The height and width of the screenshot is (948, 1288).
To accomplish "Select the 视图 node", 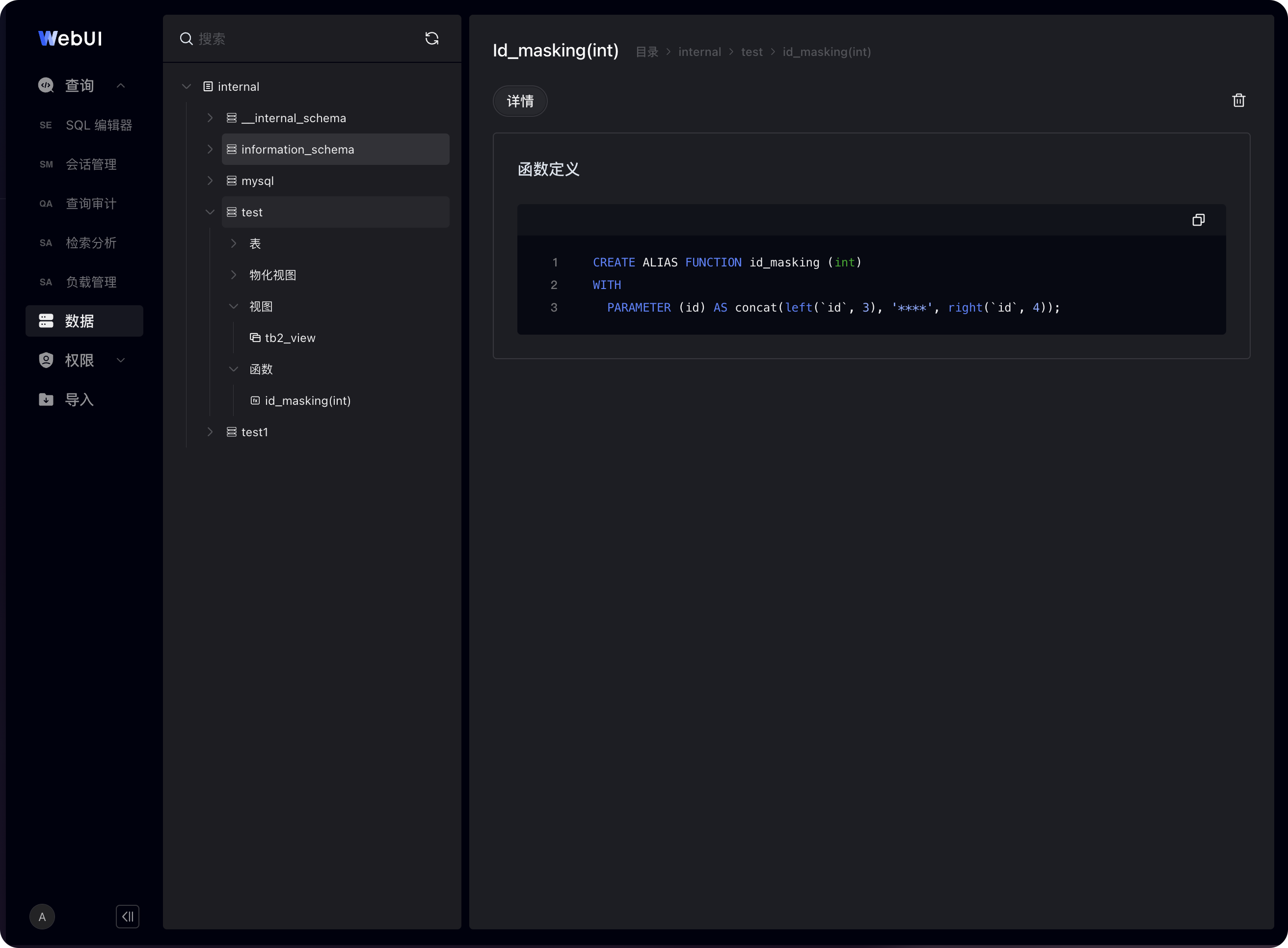I will pyautogui.click(x=261, y=307).
